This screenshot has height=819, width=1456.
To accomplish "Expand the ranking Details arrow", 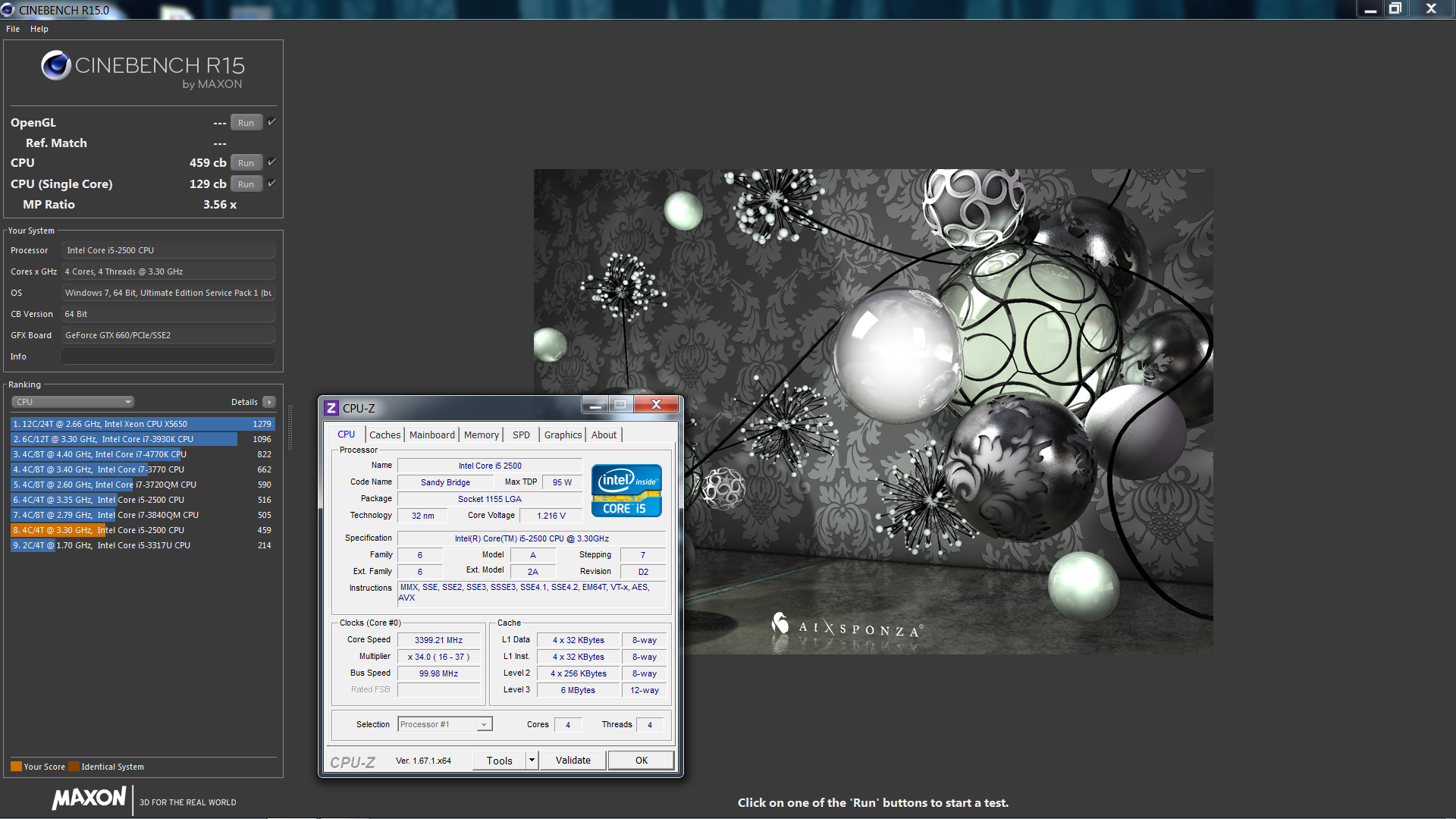I will coord(269,402).
